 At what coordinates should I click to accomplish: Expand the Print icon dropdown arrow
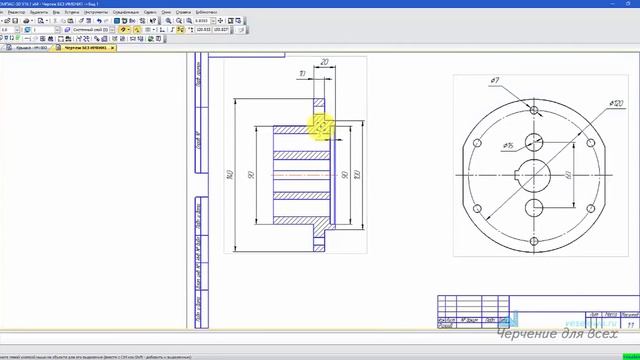pos(32,20)
